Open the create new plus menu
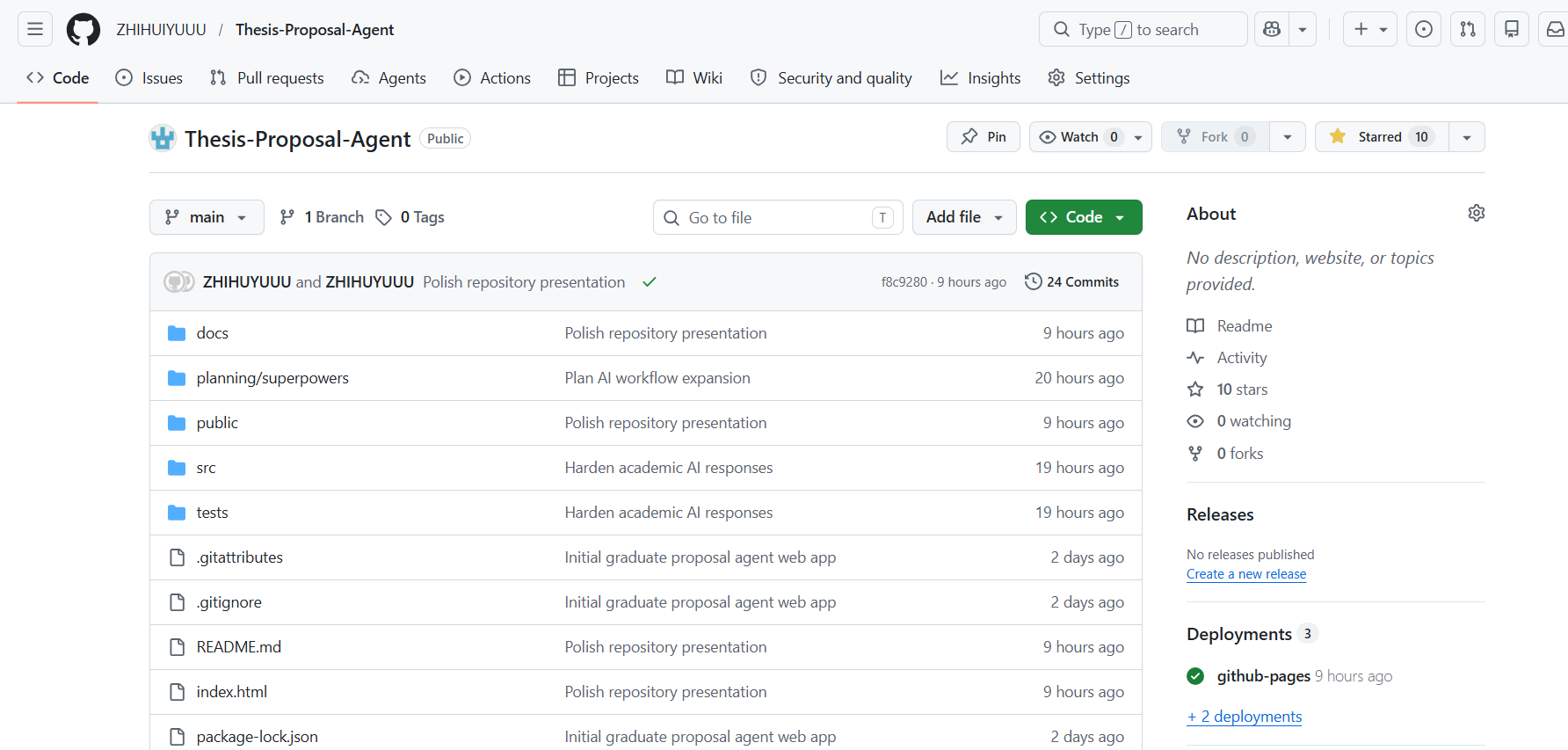1568x750 pixels. [x=1370, y=29]
